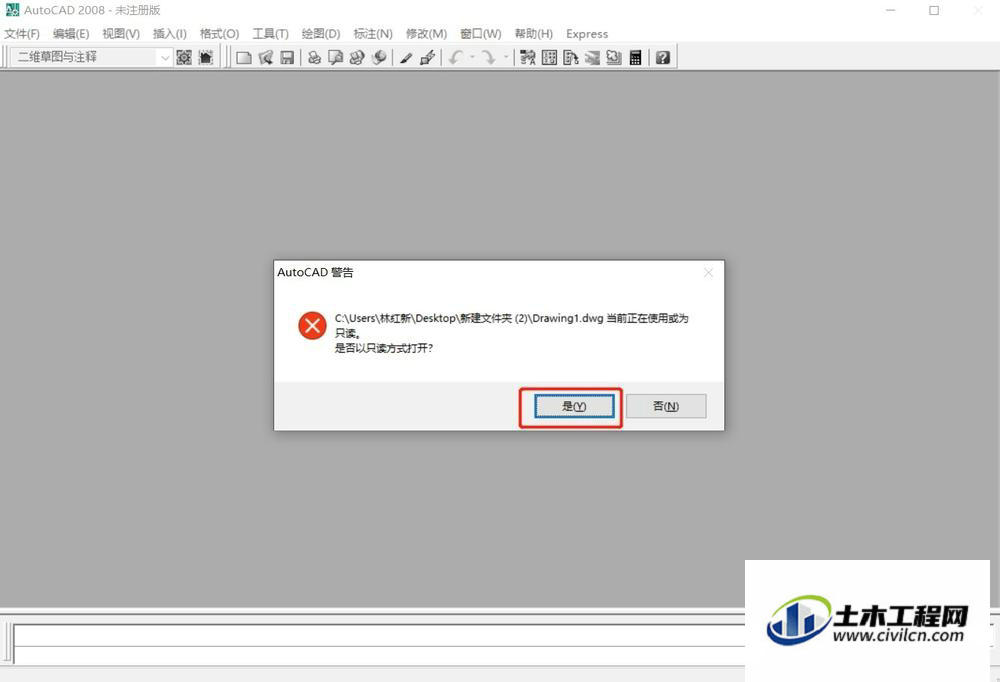Click the My Workspace house icon
This screenshot has height=682, width=1000.
click(205, 57)
